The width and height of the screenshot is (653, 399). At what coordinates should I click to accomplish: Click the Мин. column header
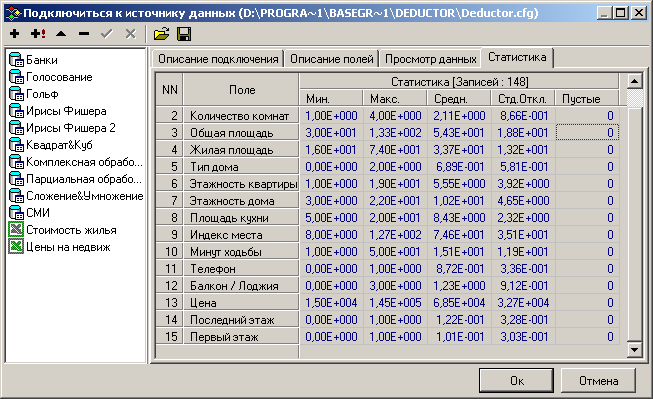point(331,99)
